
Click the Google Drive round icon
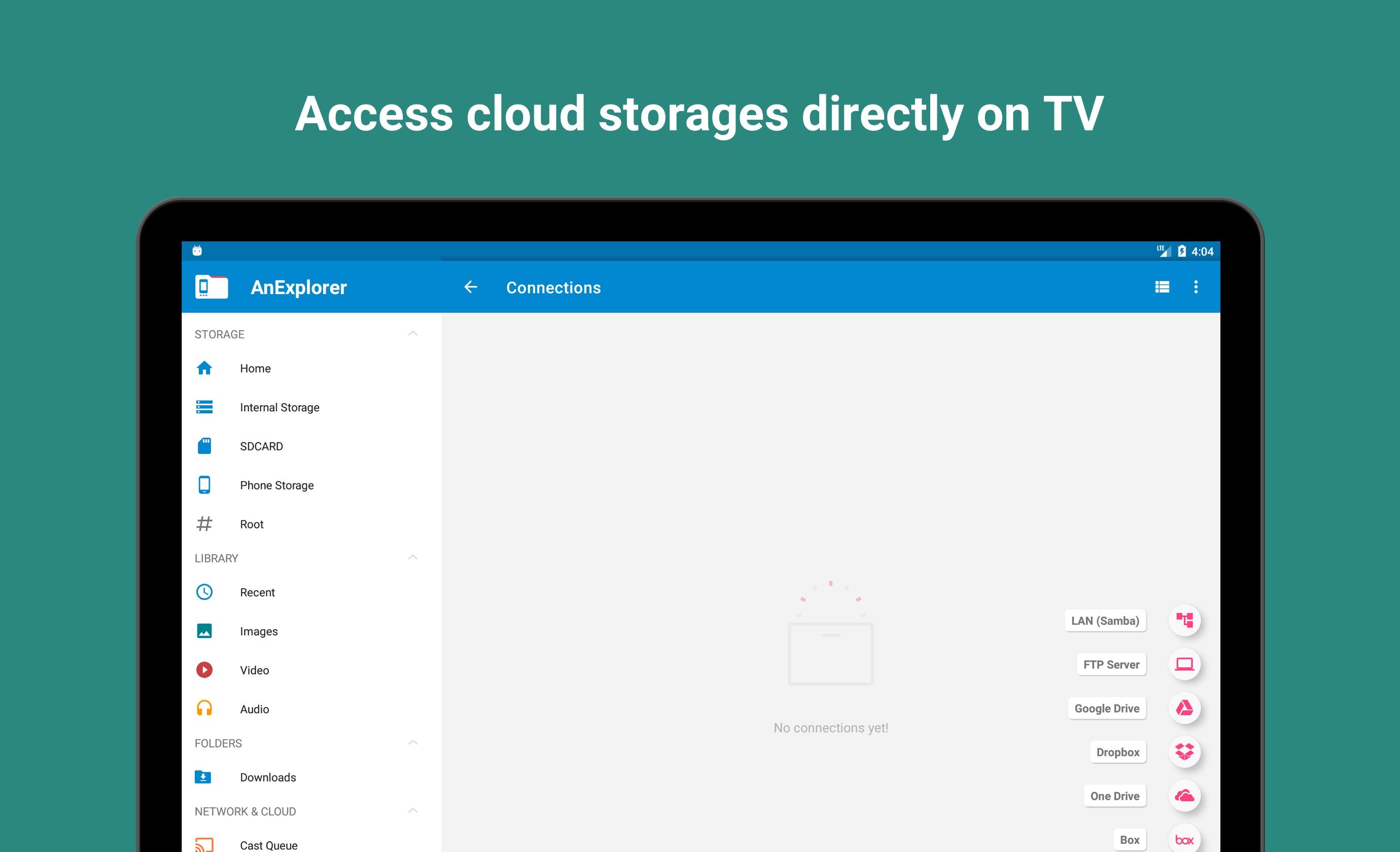point(1184,708)
